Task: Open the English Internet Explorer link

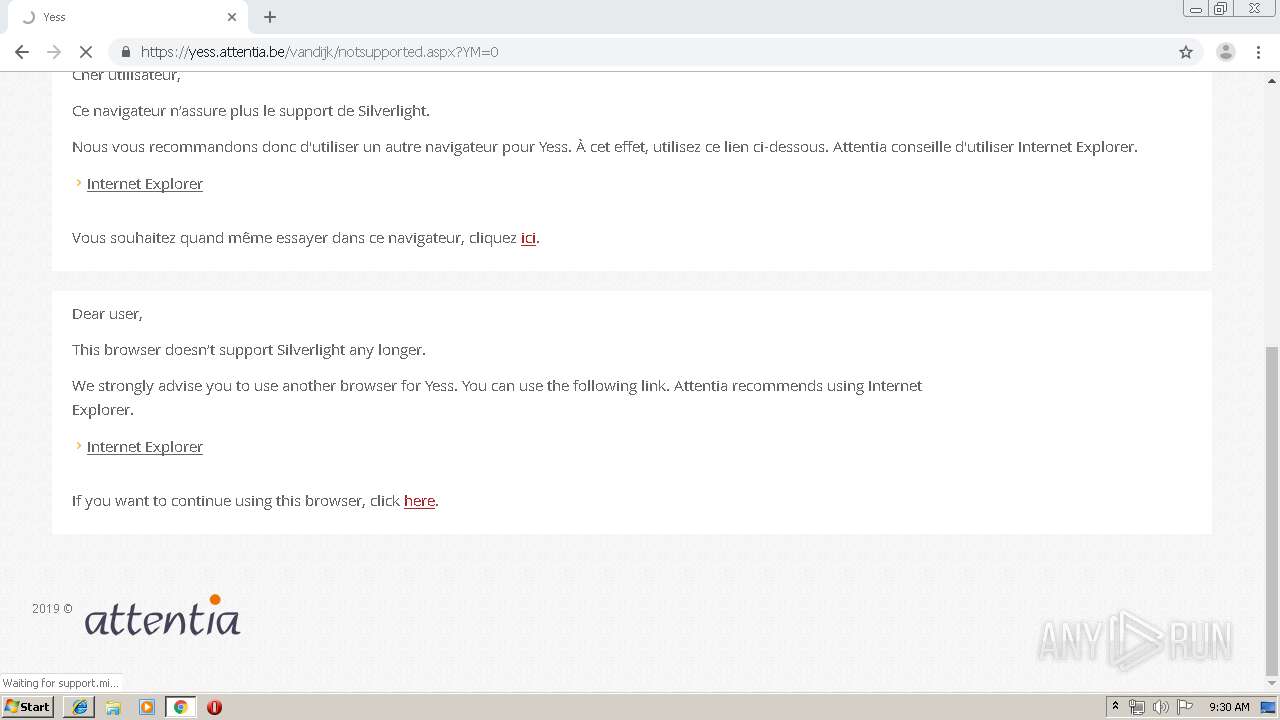Action: pos(144,447)
